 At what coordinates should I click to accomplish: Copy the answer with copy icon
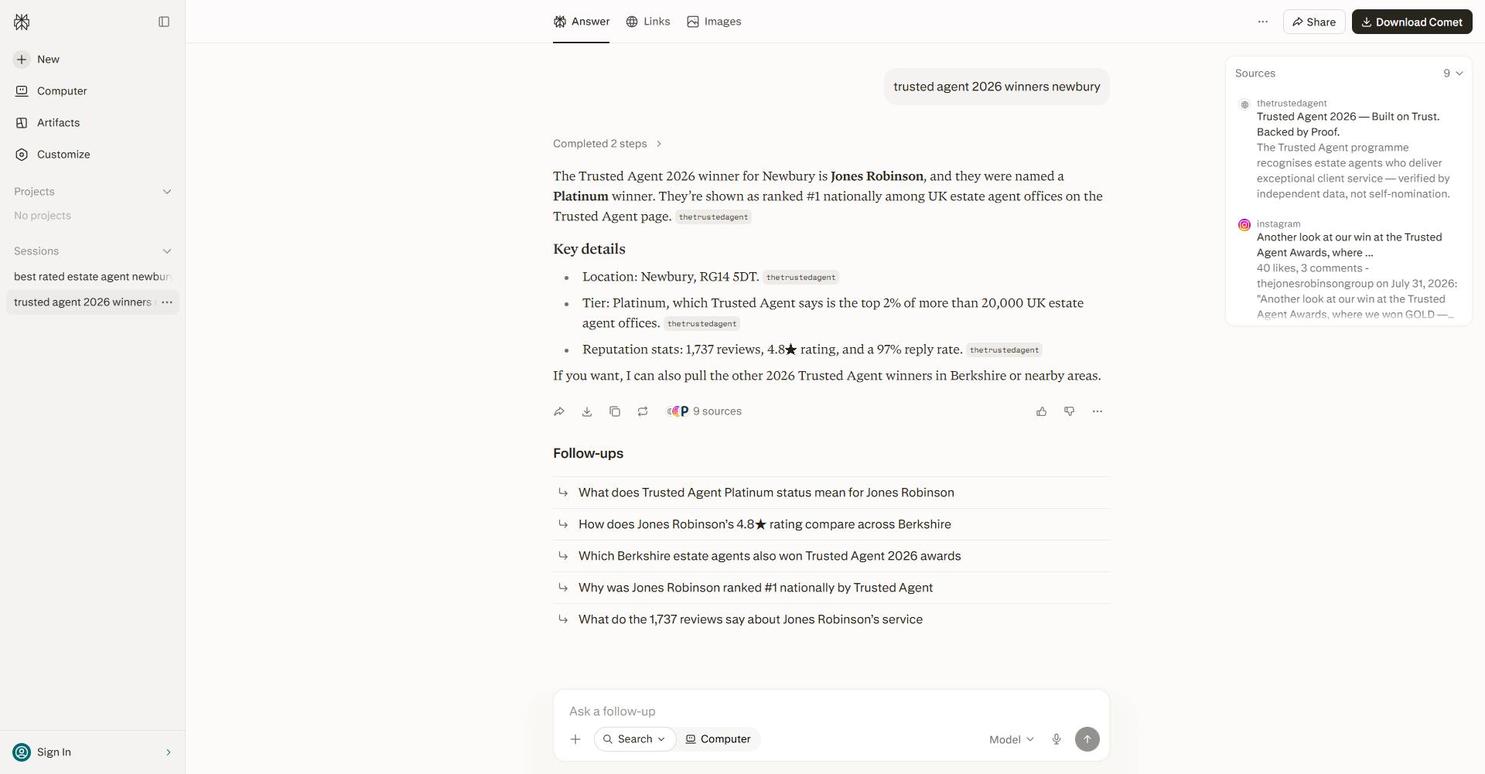(615, 412)
